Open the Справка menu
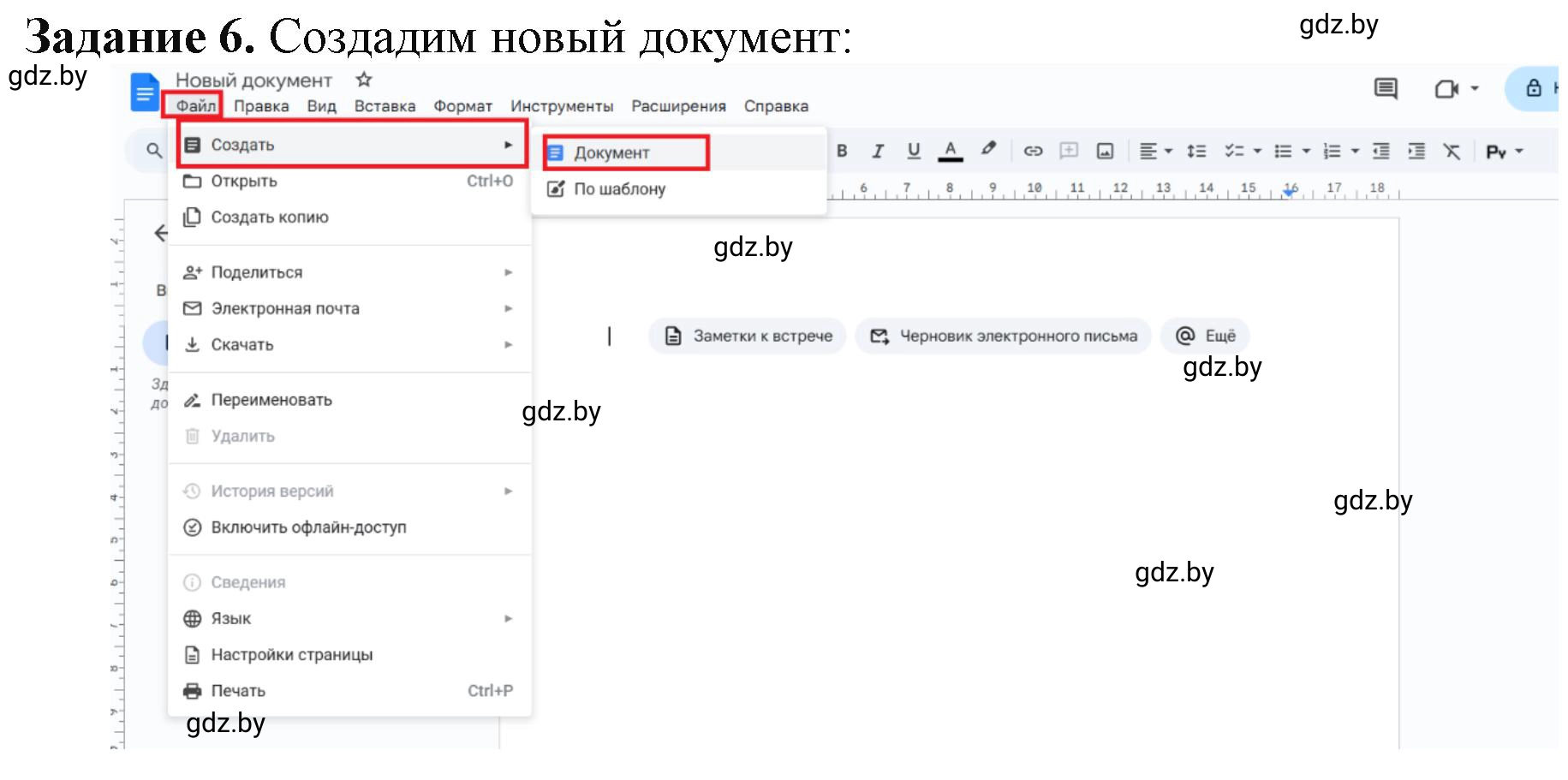 (776, 106)
